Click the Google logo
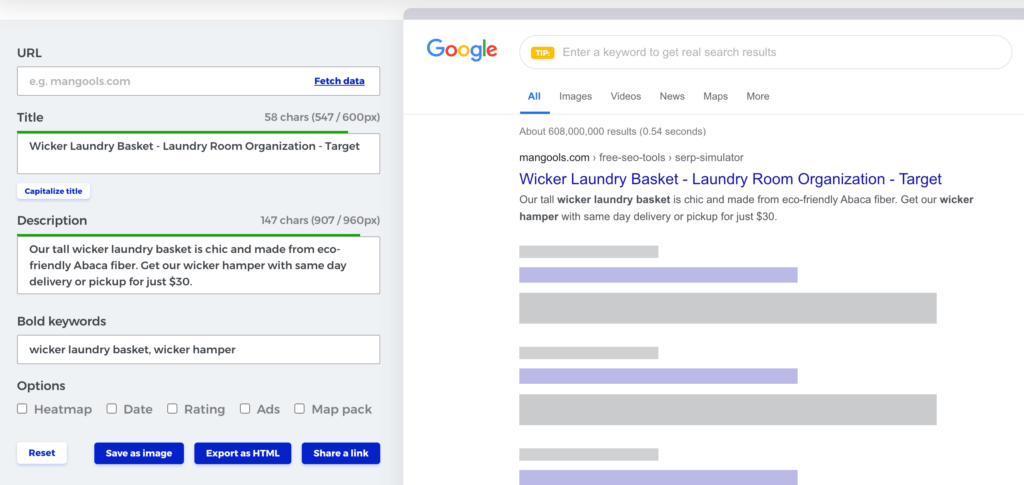Viewport: 1024px width, 485px height. [x=462, y=50]
